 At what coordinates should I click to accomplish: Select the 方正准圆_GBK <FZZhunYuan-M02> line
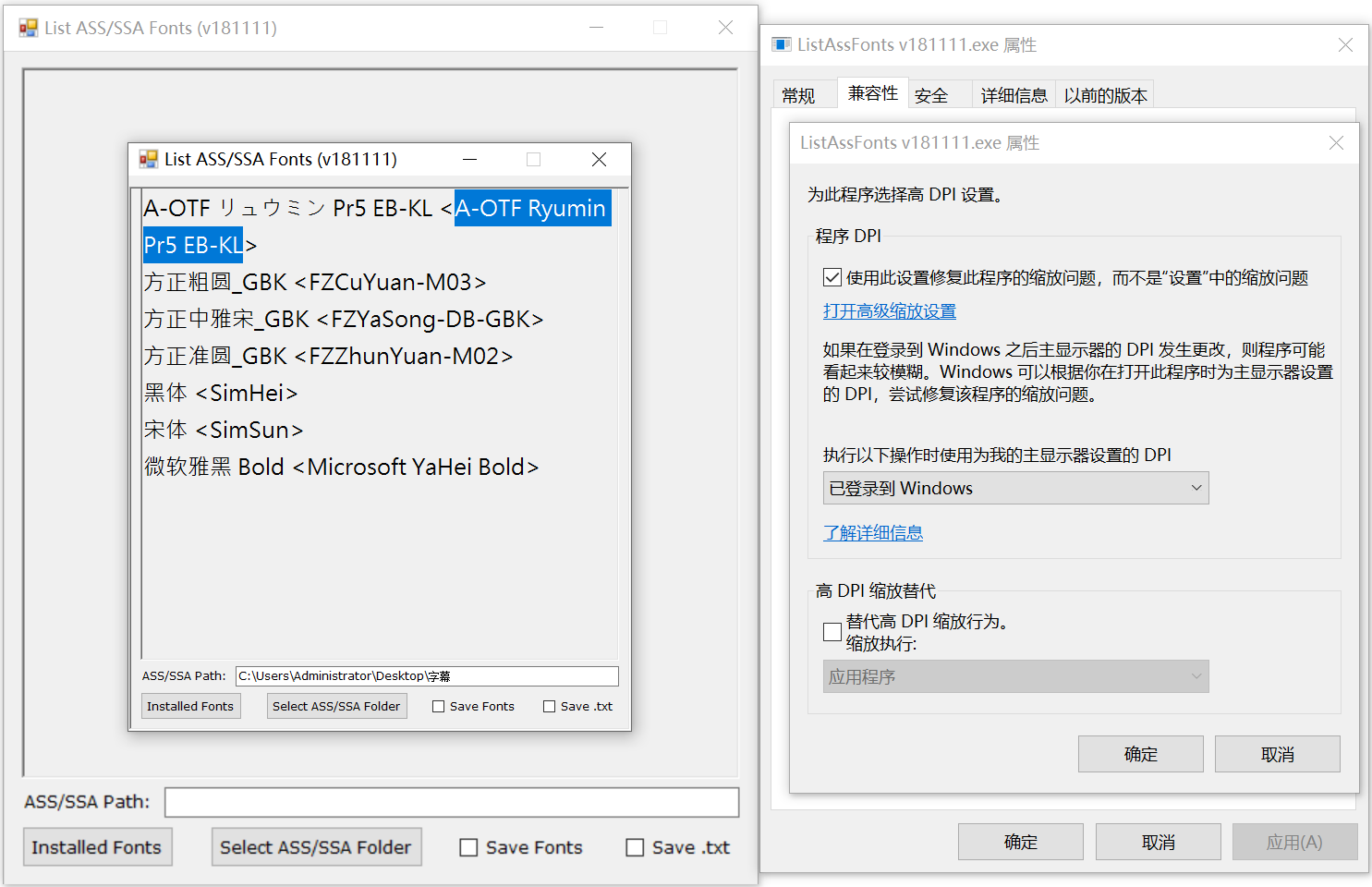(328, 356)
